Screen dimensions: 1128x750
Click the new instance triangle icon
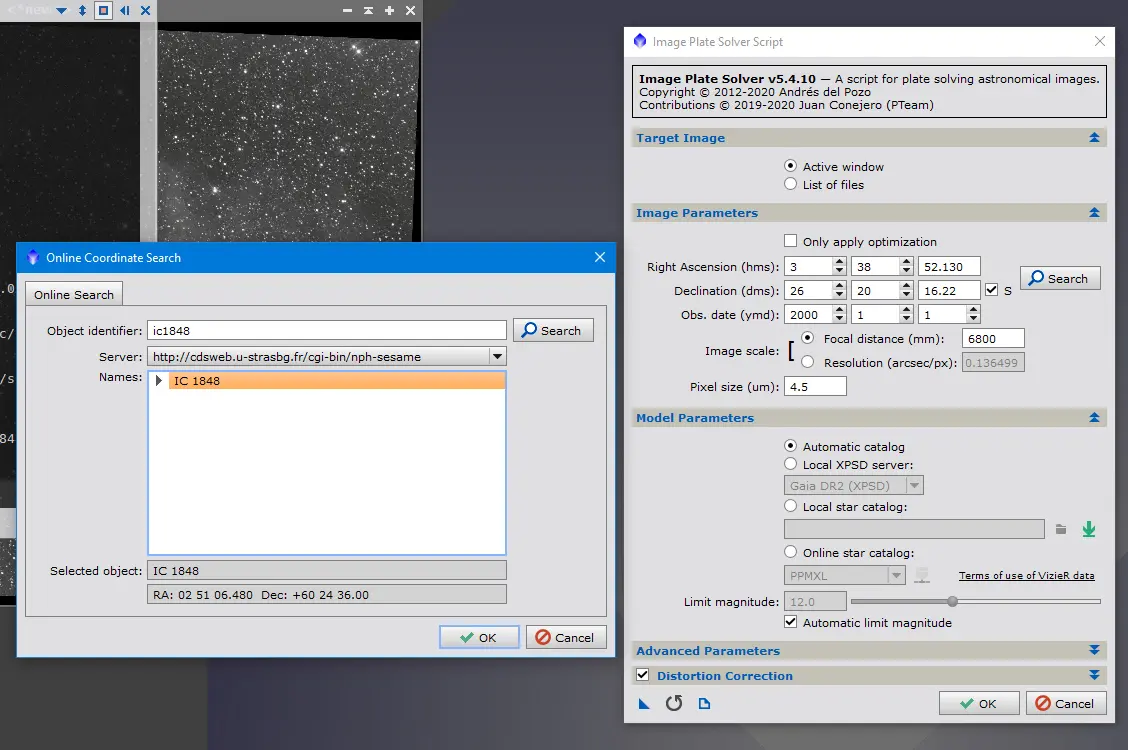click(x=644, y=704)
